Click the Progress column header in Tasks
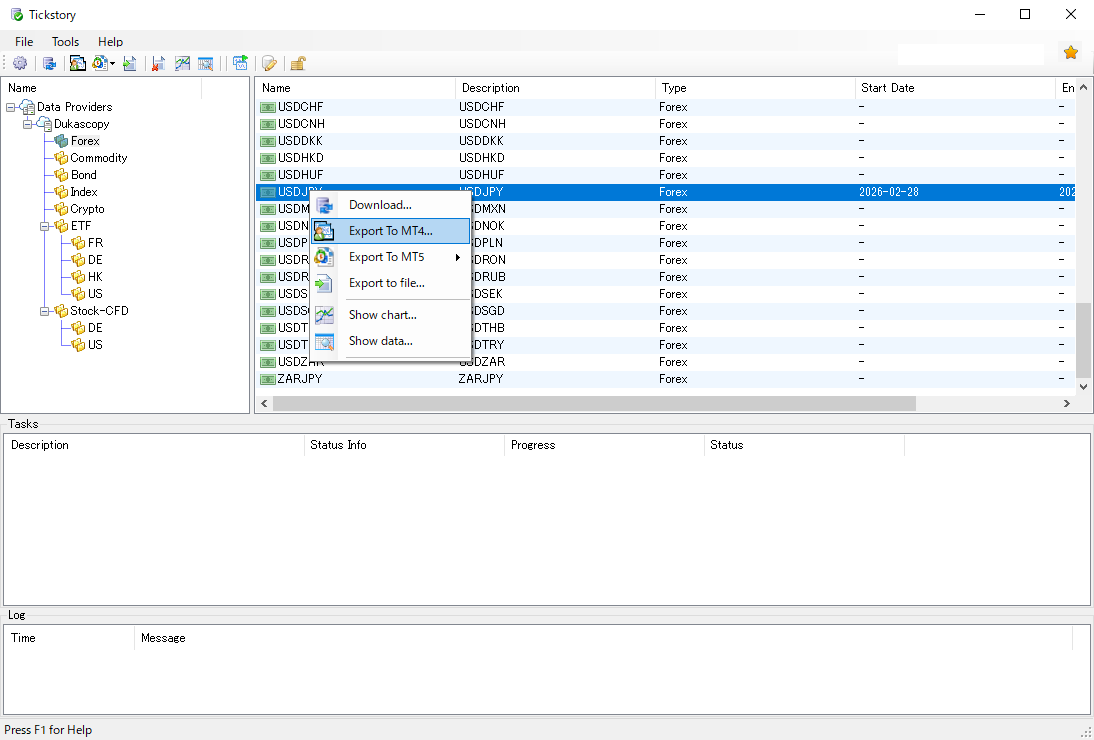This screenshot has width=1094, height=740. point(604,445)
